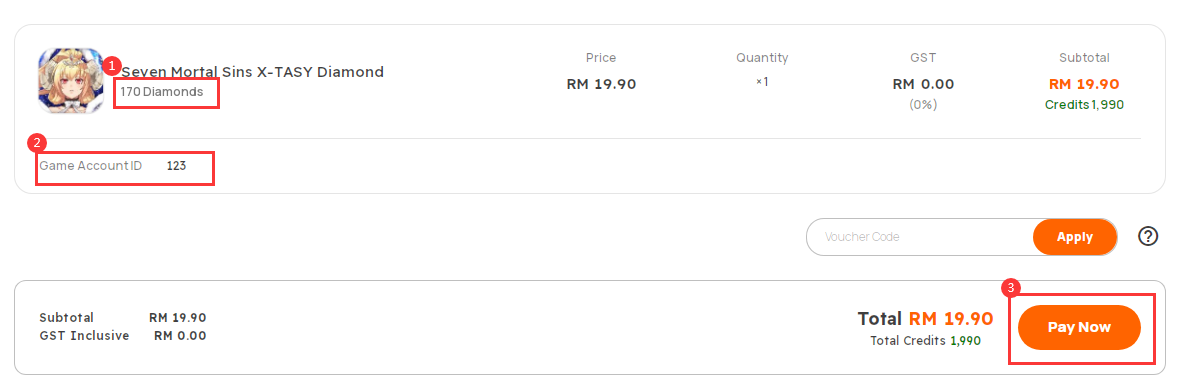
Task: Click the Game Account ID label
Action: pos(90,166)
